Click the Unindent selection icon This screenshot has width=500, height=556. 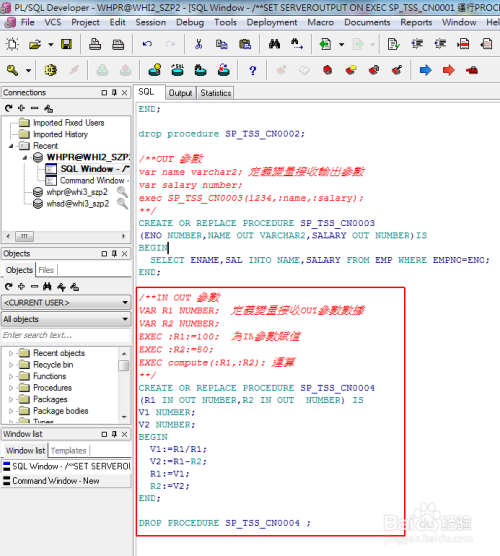click(x=440, y=44)
